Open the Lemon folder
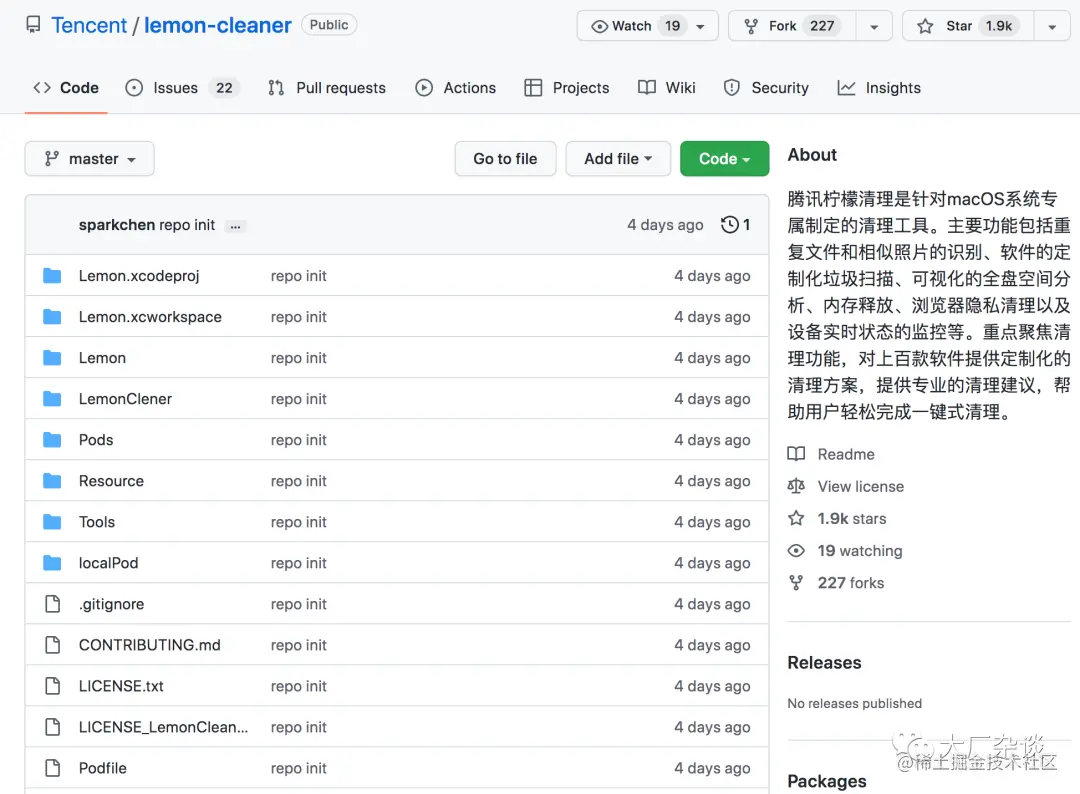This screenshot has height=794, width=1080. click(102, 358)
